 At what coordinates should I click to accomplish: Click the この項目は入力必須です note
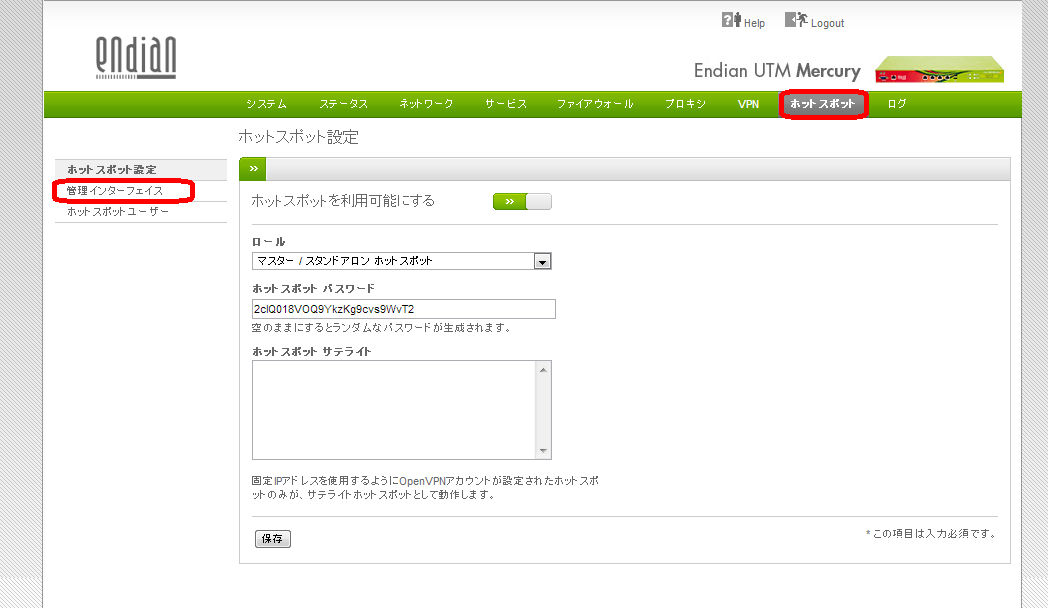click(931, 534)
